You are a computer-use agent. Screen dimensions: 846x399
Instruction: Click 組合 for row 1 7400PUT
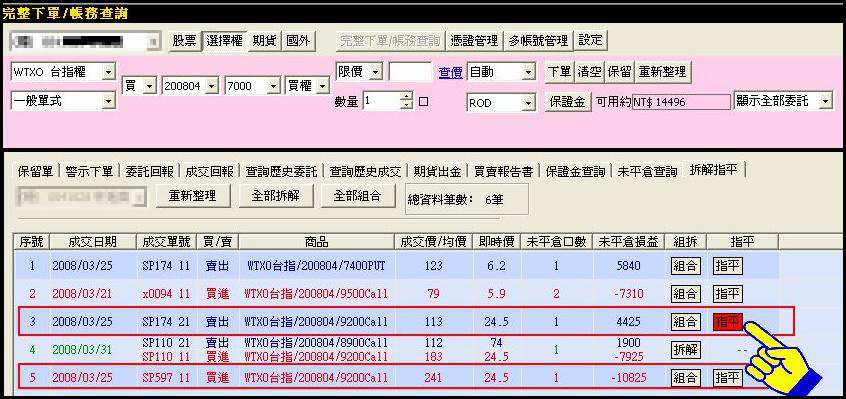pos(685,266)
